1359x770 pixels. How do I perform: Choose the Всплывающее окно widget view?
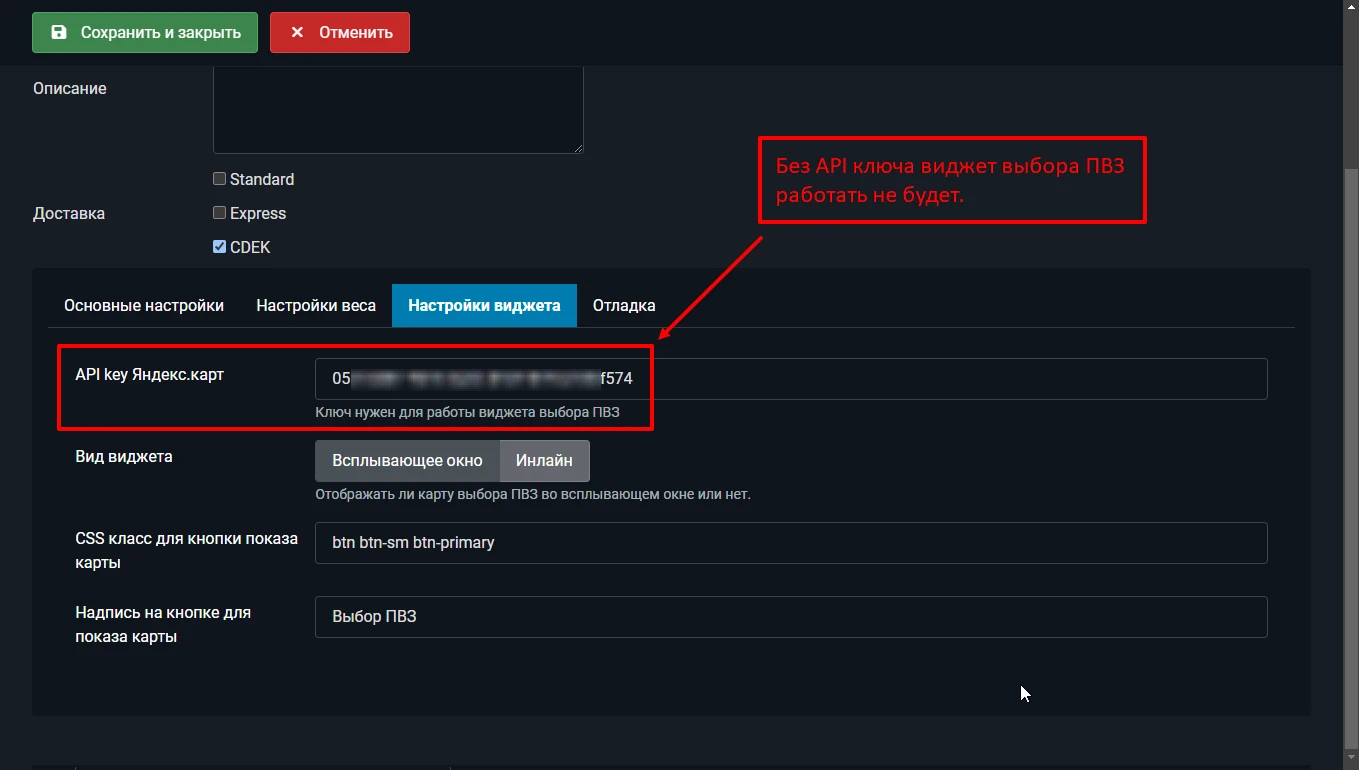pos(407,461)
